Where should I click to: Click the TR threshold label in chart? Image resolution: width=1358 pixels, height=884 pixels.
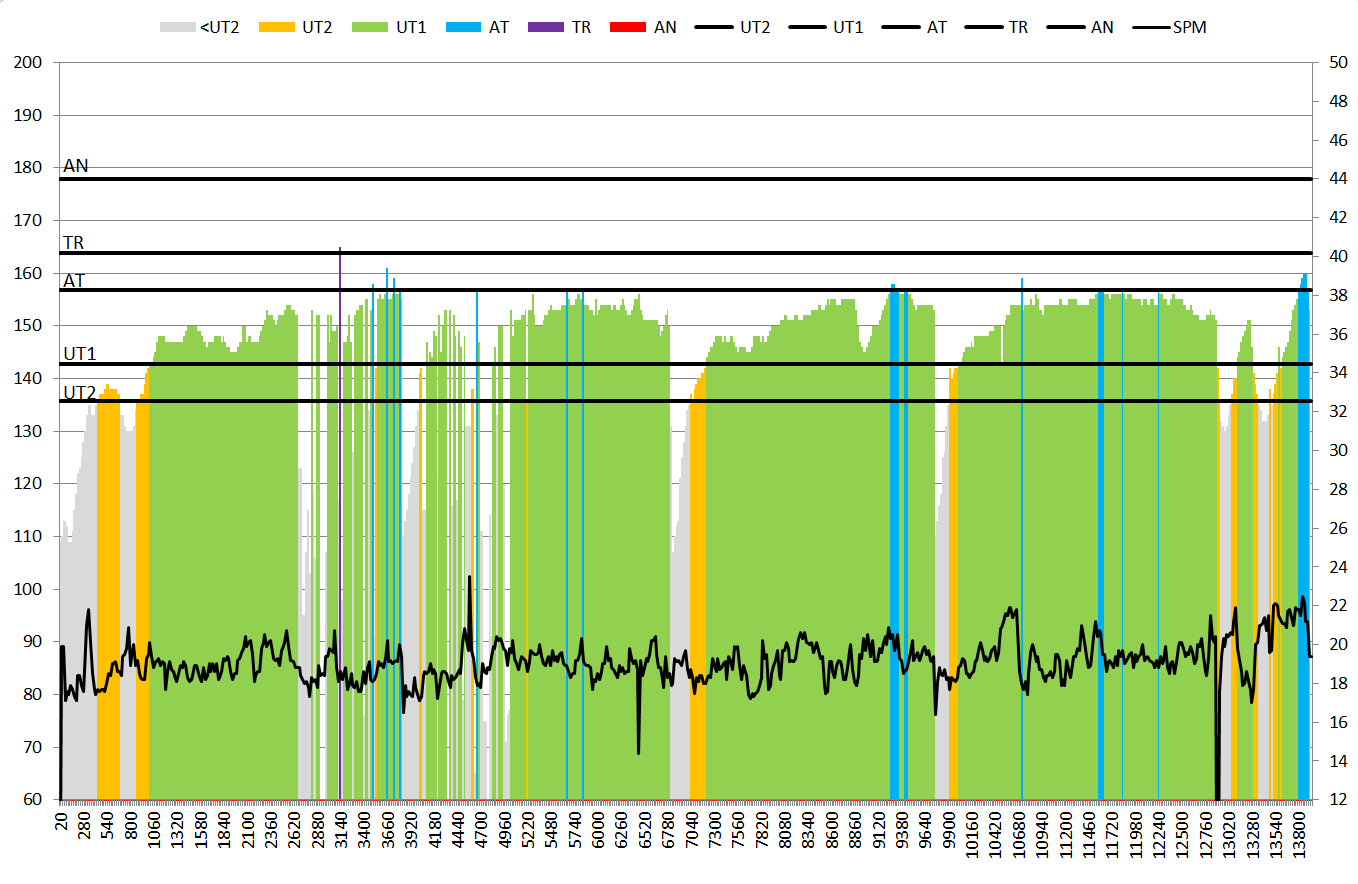(74, 243)
